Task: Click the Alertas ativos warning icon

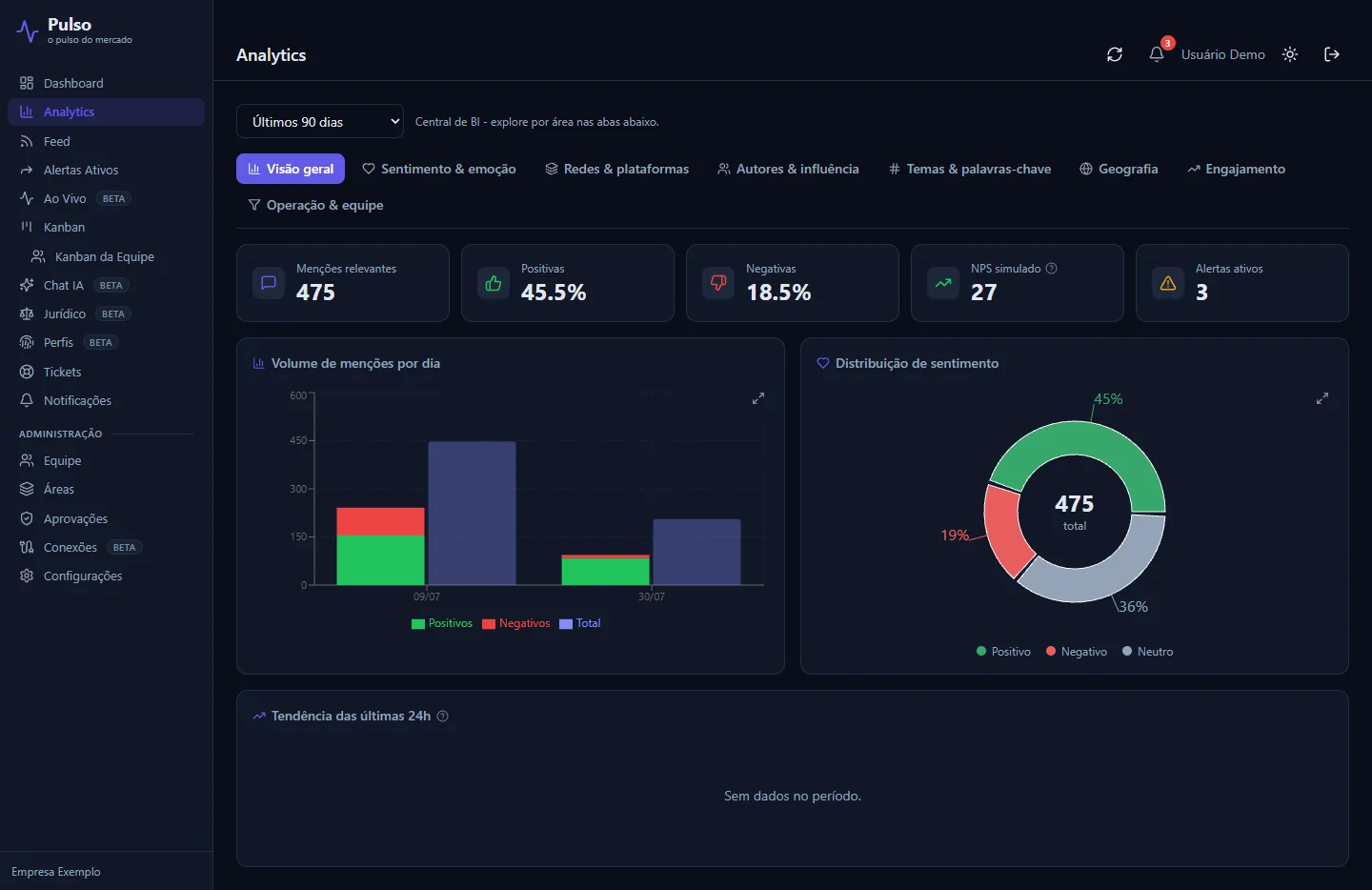Action: tap(1168, 283)
